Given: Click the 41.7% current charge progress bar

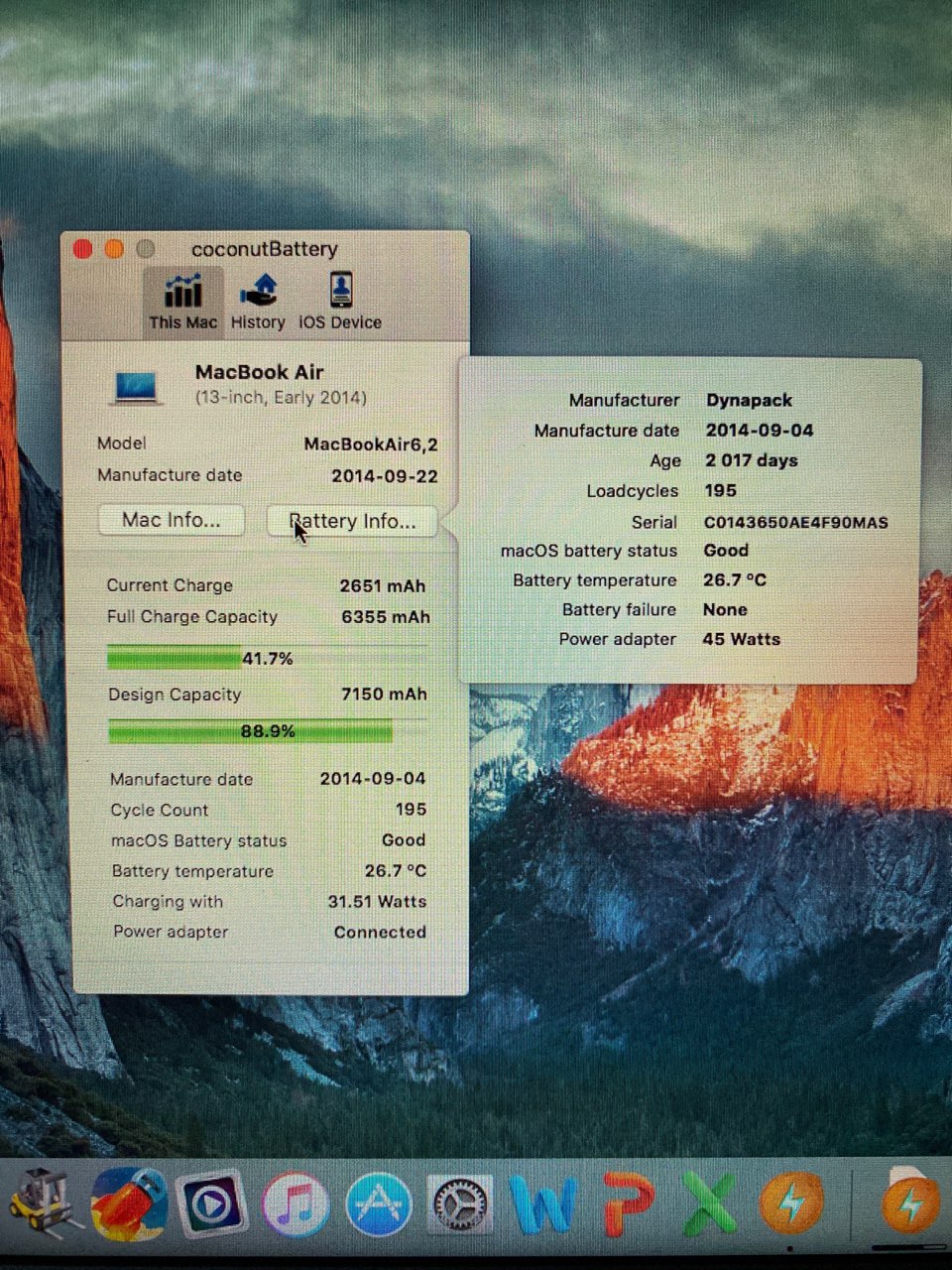Looking at the screenshot, I should pyautogui.click(x=267, y=658).
